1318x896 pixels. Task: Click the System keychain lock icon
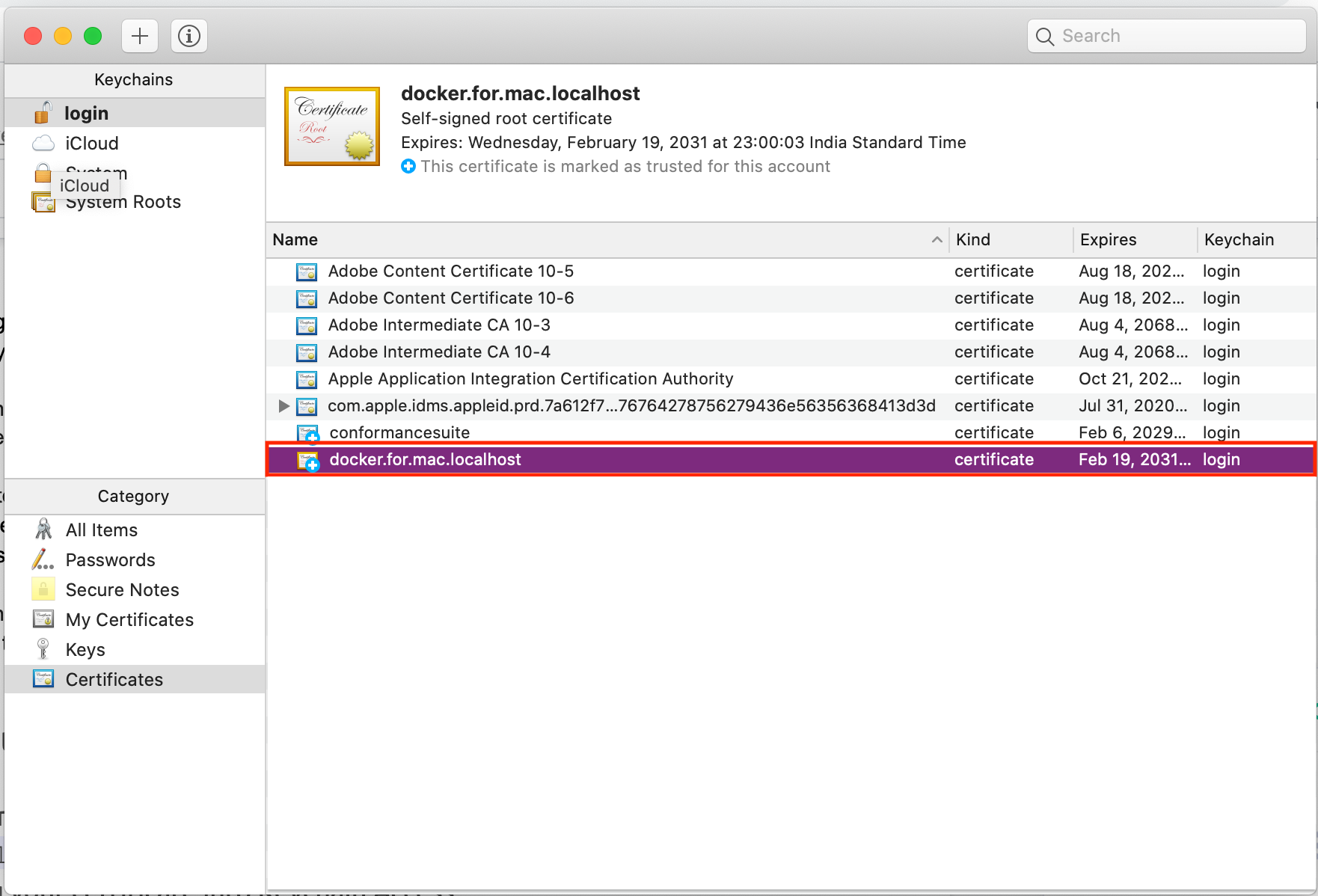point(43,173)
